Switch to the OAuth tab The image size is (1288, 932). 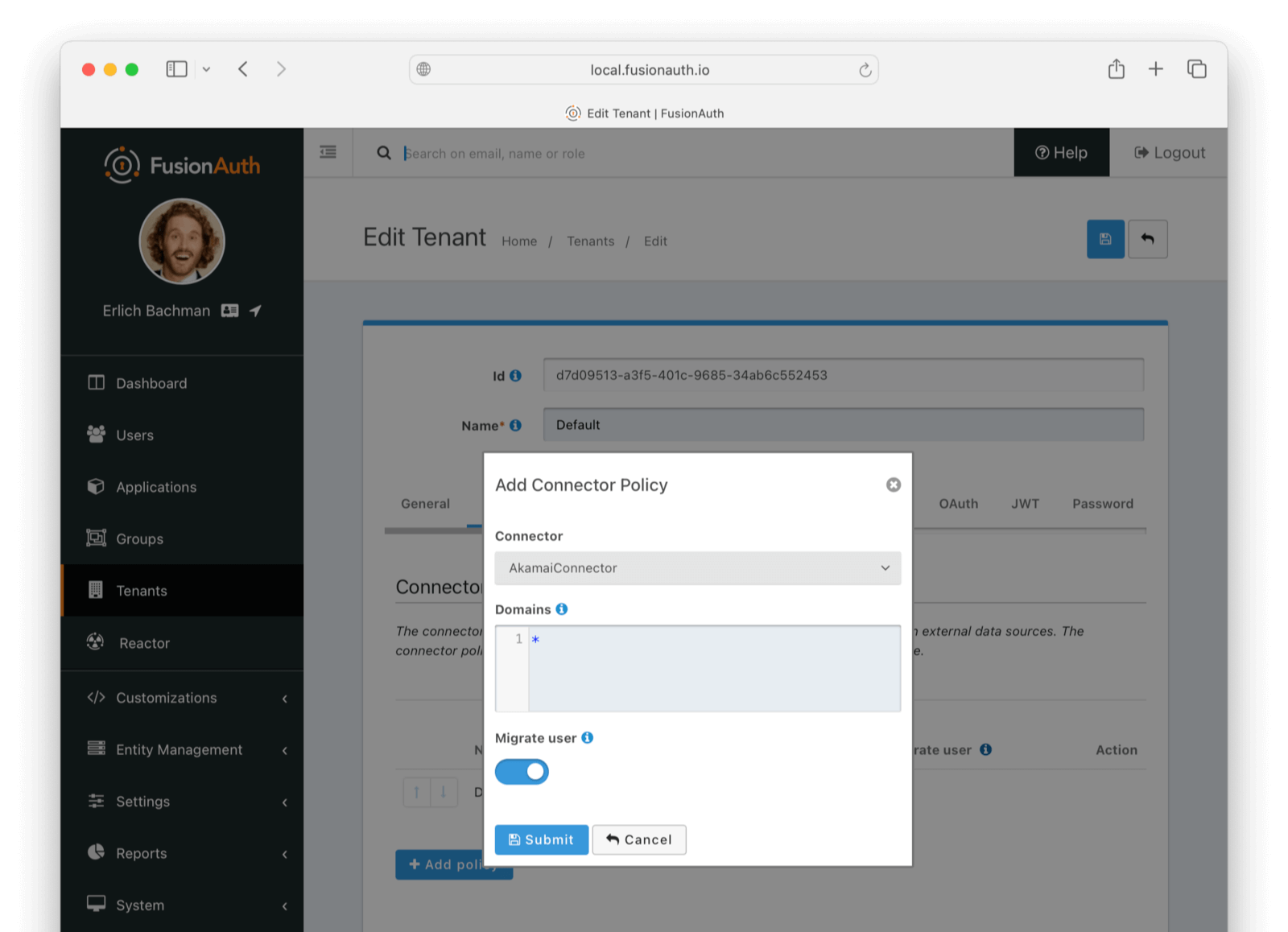(x=958, y=503)
